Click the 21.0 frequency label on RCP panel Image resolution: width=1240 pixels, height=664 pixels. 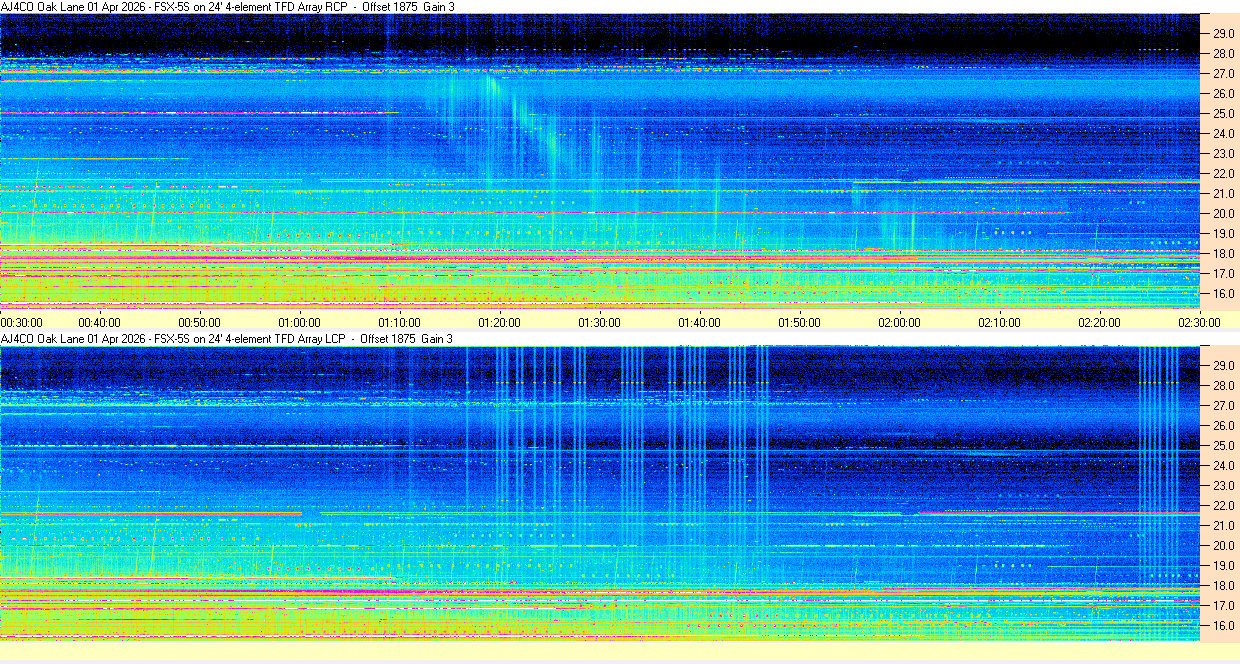coord(1223,193)
